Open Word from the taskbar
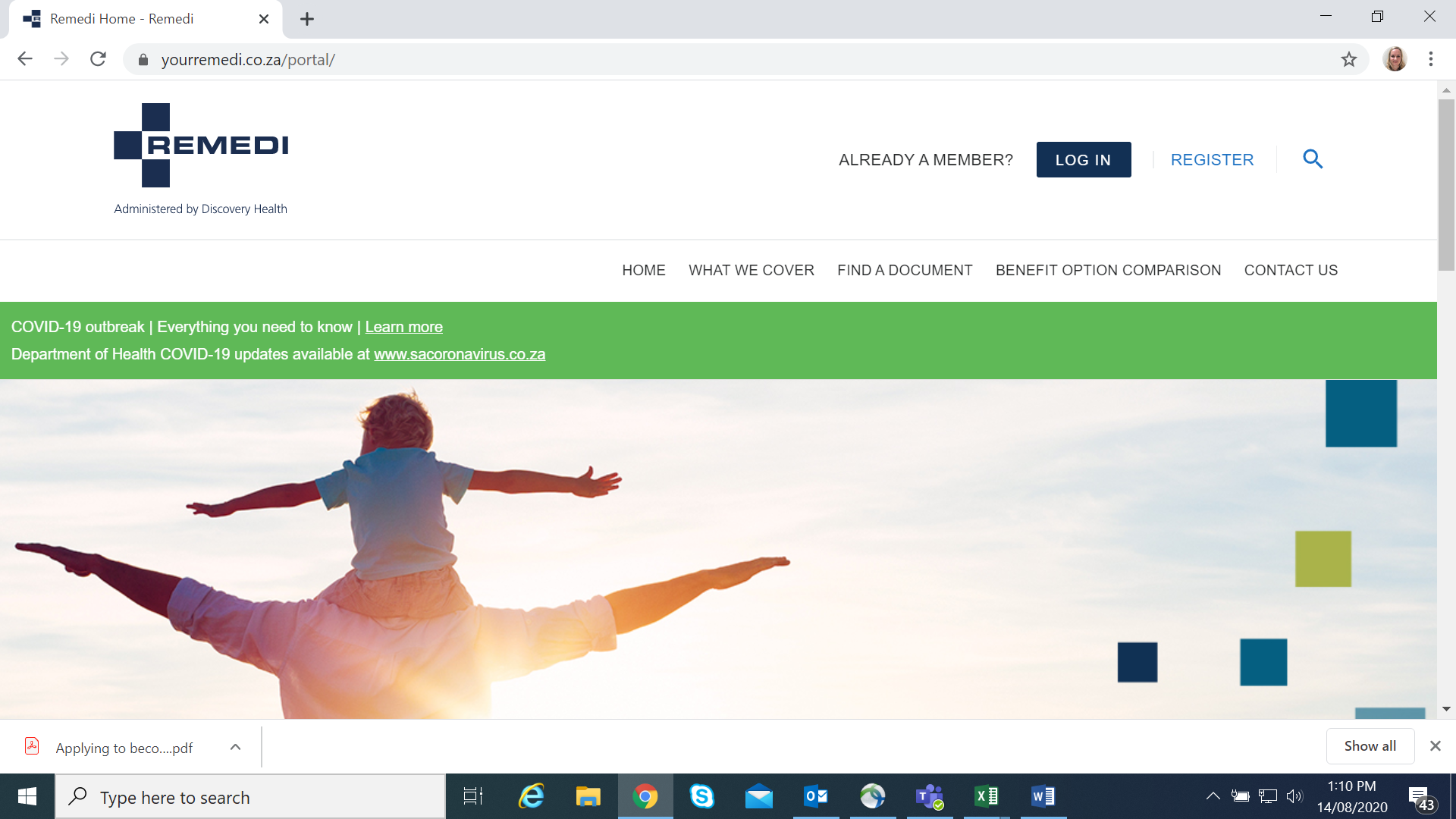 pos(1043,796)
